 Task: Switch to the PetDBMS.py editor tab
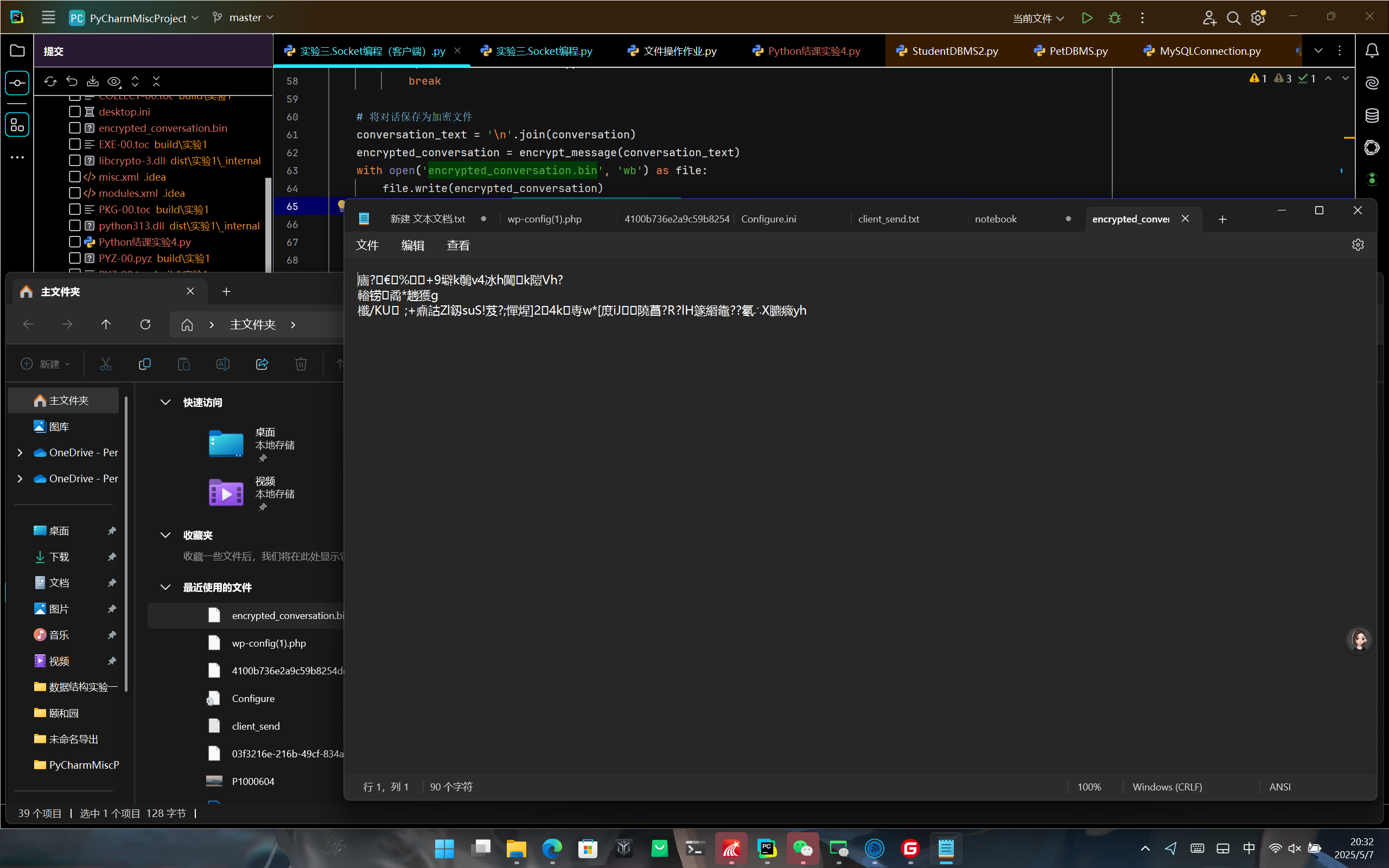(x=1071, y=51)
